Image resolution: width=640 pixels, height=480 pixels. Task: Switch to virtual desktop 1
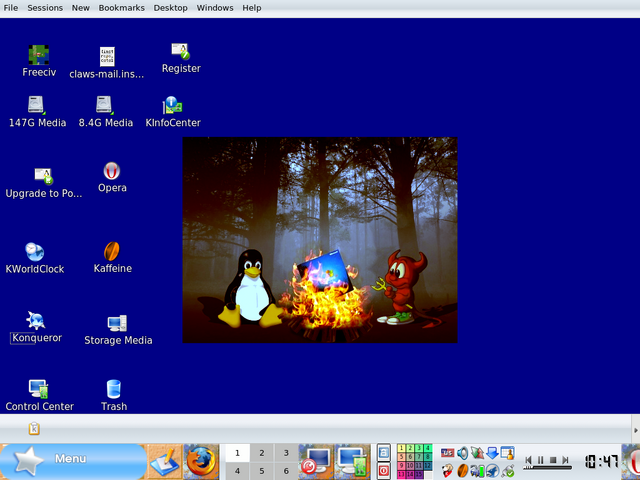click(237, 453)
